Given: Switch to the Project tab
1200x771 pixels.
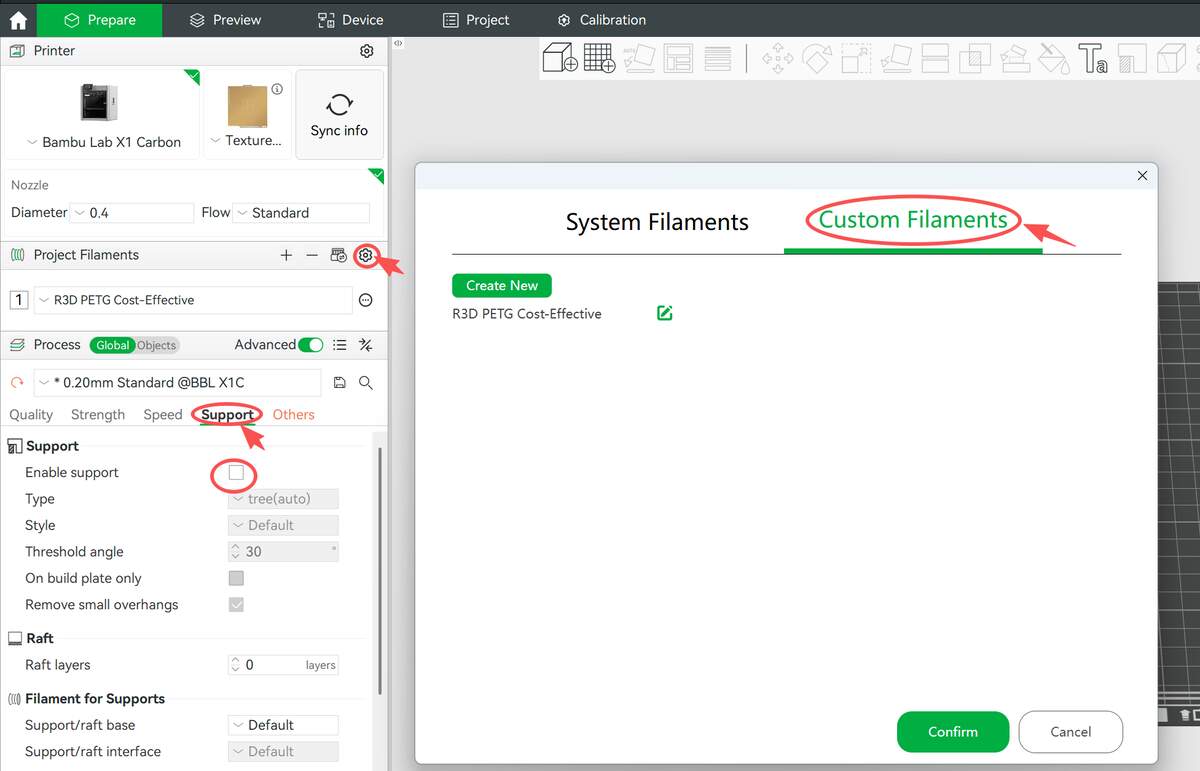Looking at the screenshot, I should (476, 20).
